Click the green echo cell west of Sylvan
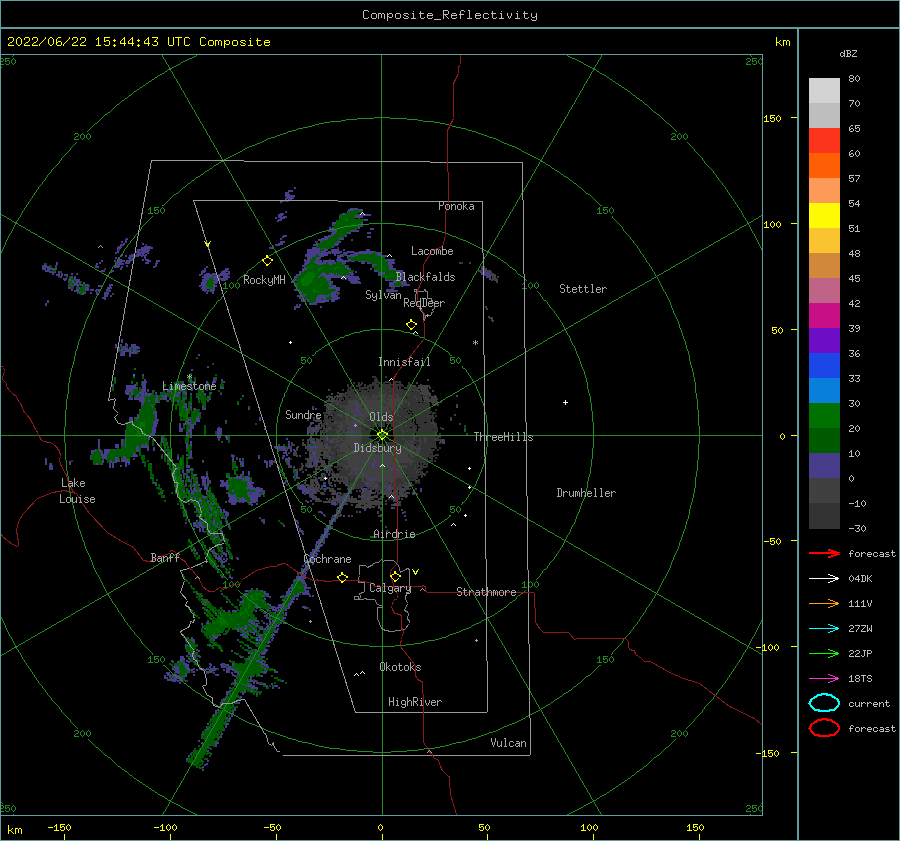The width and height of the screenshot is (900, 841). [316, 280]
